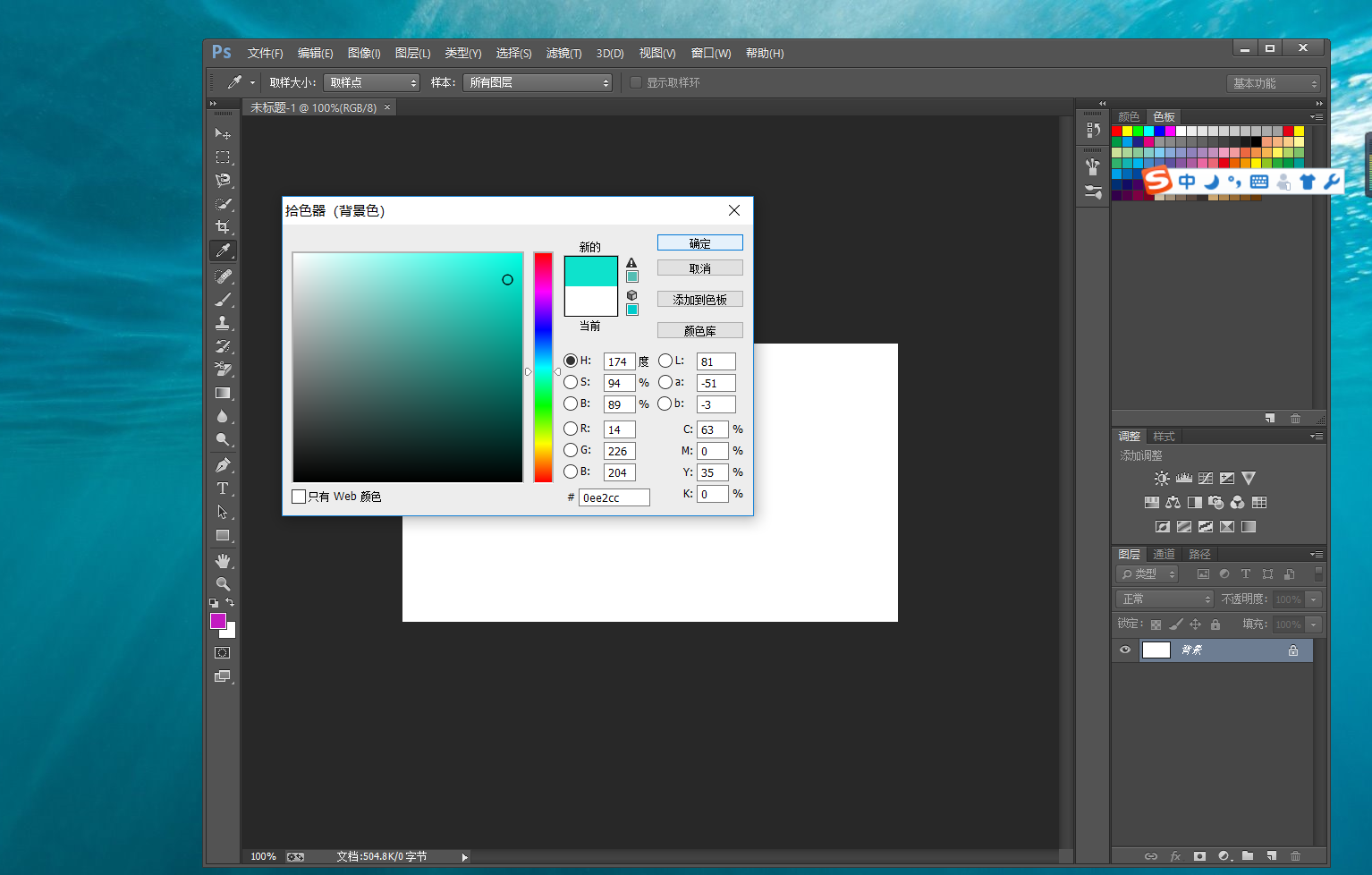Viewport: 1372px width, 875px height.
Task: Select the Pen tool
Action: pyautogui.click(x=223, y=465)
